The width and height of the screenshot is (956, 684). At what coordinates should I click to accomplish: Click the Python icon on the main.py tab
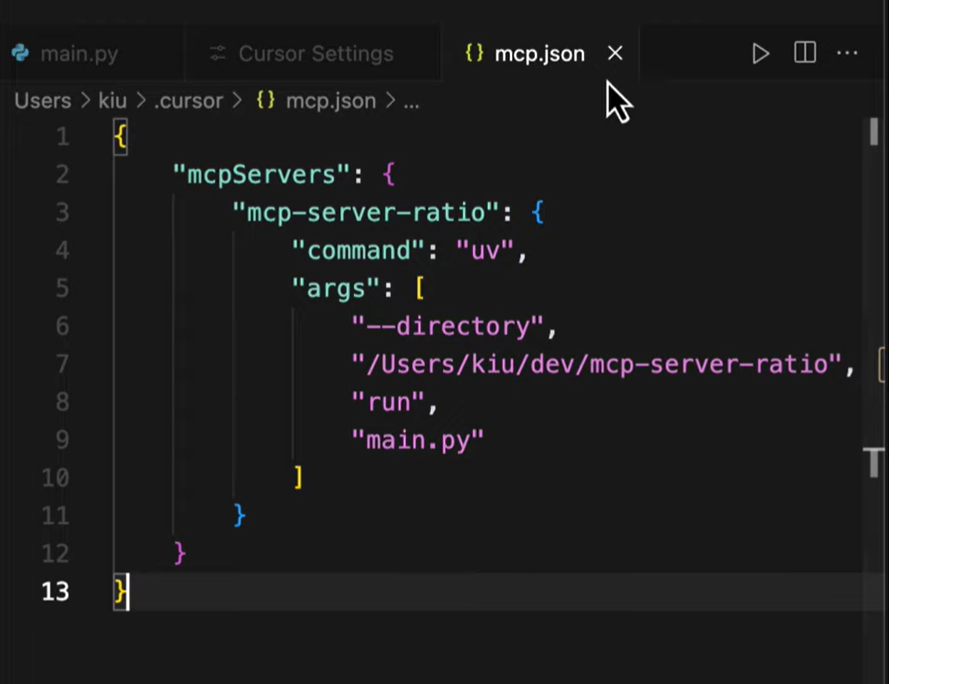click(21, 54)
